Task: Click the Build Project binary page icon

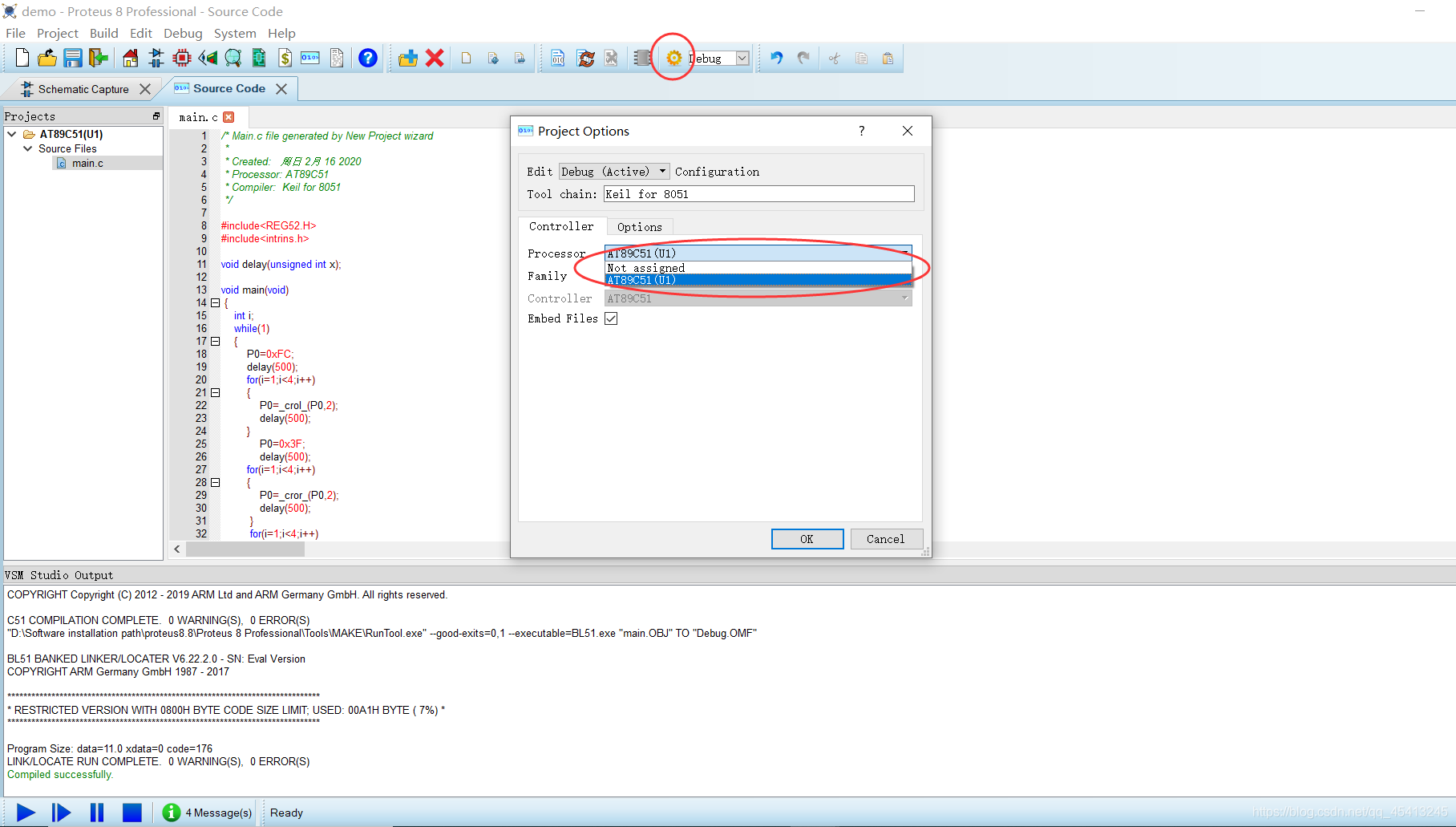Action: click(558, 58)
